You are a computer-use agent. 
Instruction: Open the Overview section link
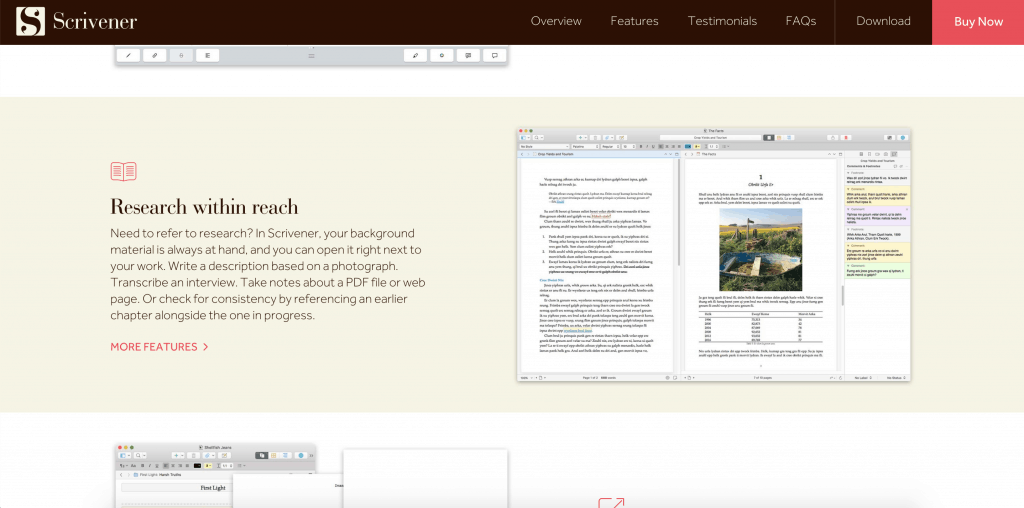556,22
